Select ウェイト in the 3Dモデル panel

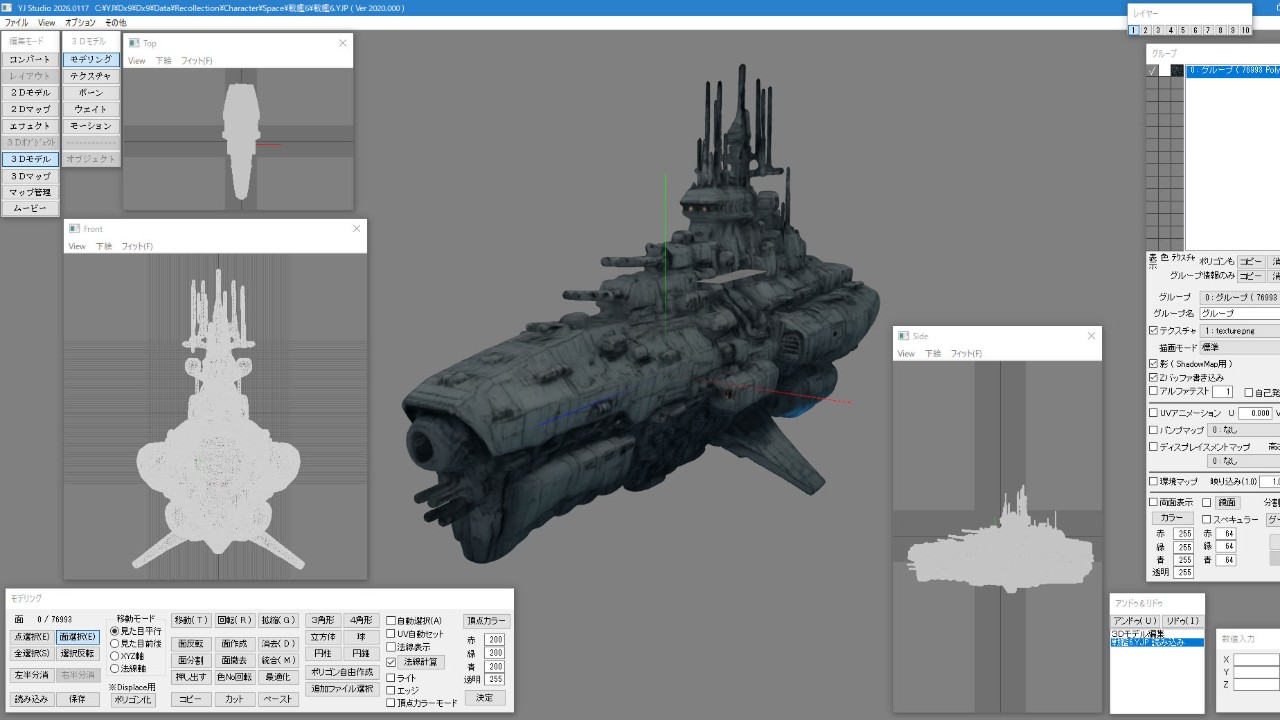pyautogui.click(x=91, y=109)
